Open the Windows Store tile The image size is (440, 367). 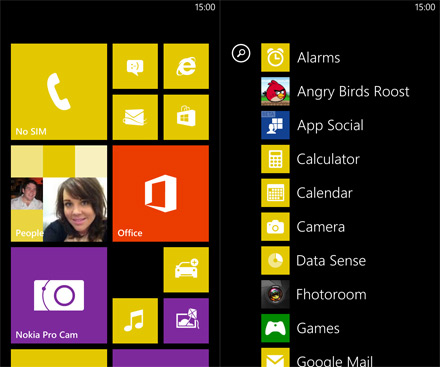[x=186, y=117]
